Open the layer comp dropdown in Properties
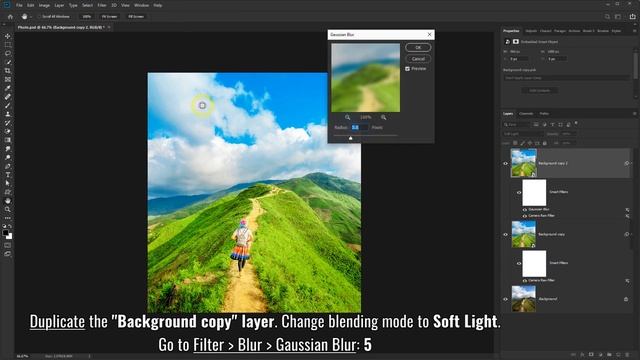Image resolution: width=640 pixels, height=360 pixels. 567,78
